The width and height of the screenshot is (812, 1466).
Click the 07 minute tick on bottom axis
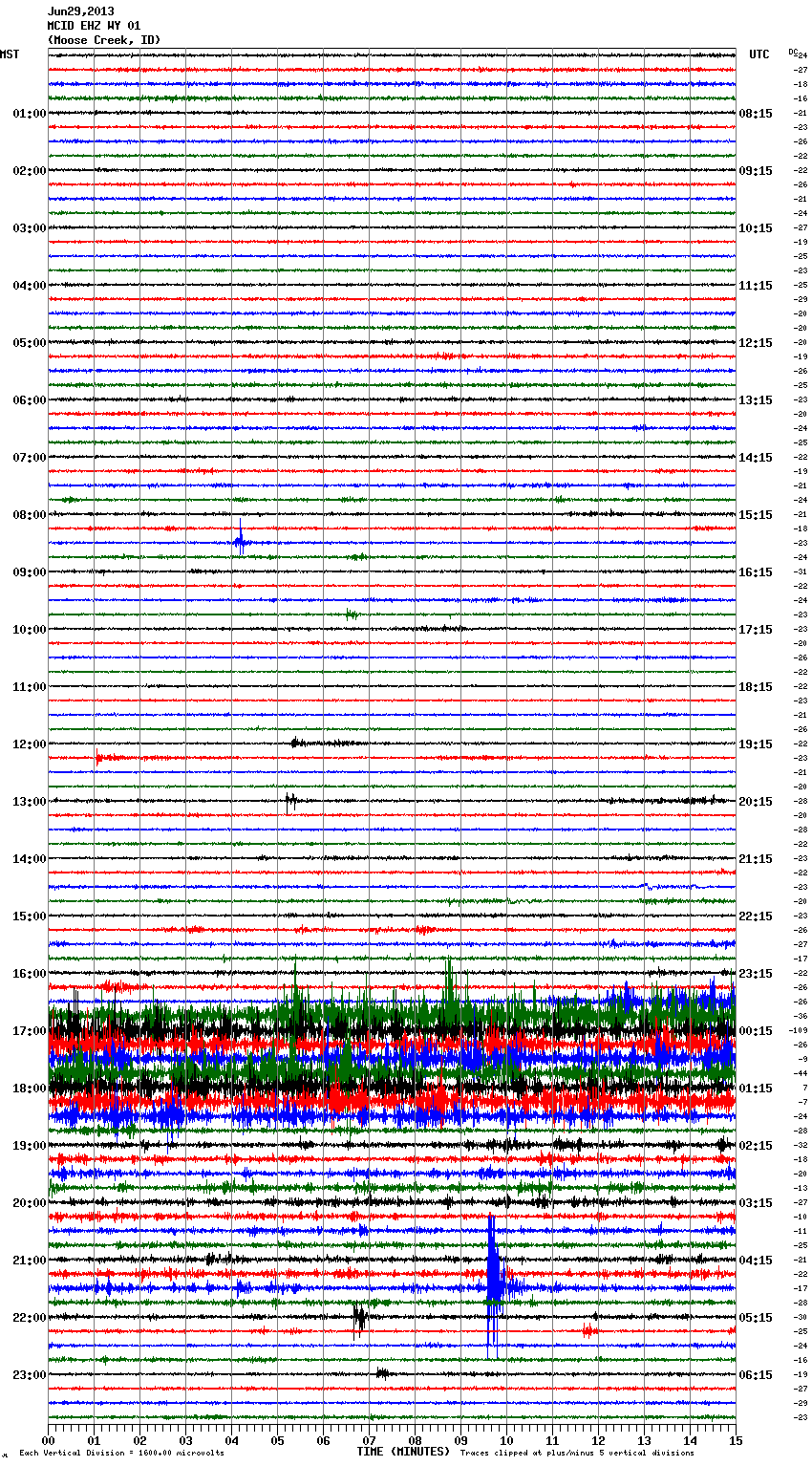369,1440
